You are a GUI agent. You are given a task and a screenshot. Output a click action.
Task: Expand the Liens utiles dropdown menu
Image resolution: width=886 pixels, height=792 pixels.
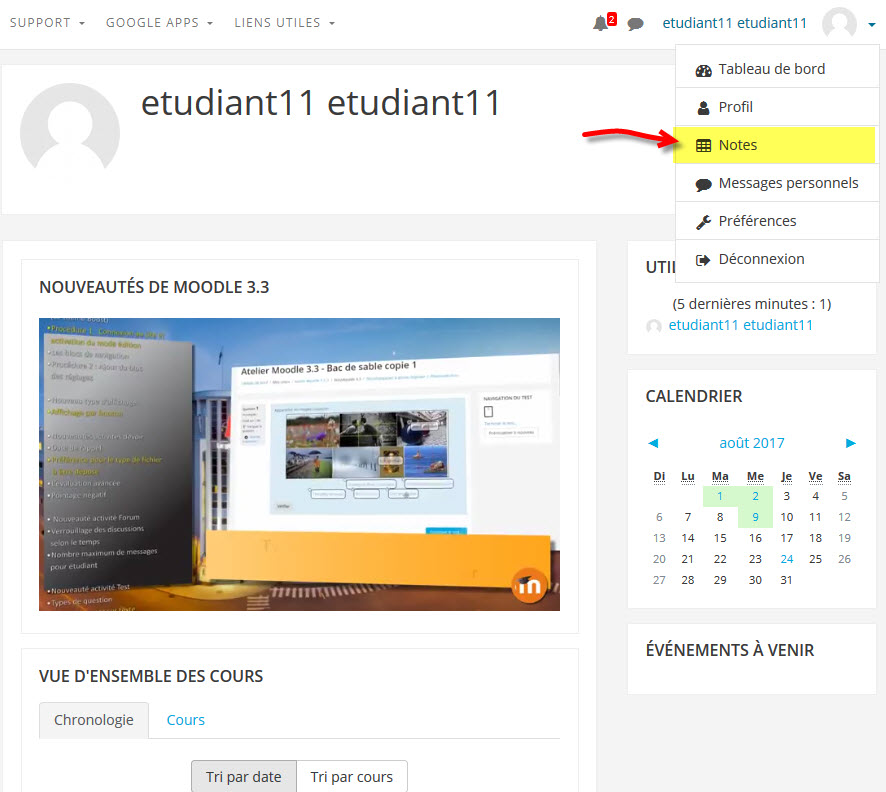(284, 23)
